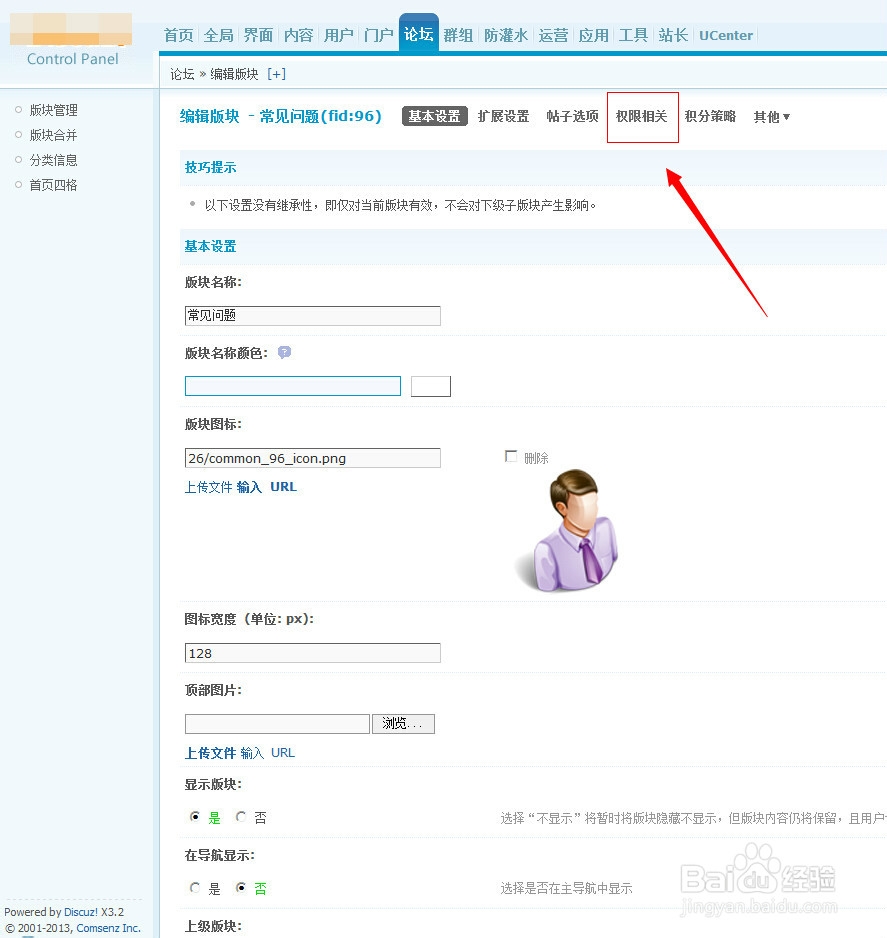887x938 pixels.
Task: Open the 论坛 section in top navigation
Action: click(418, 34)
